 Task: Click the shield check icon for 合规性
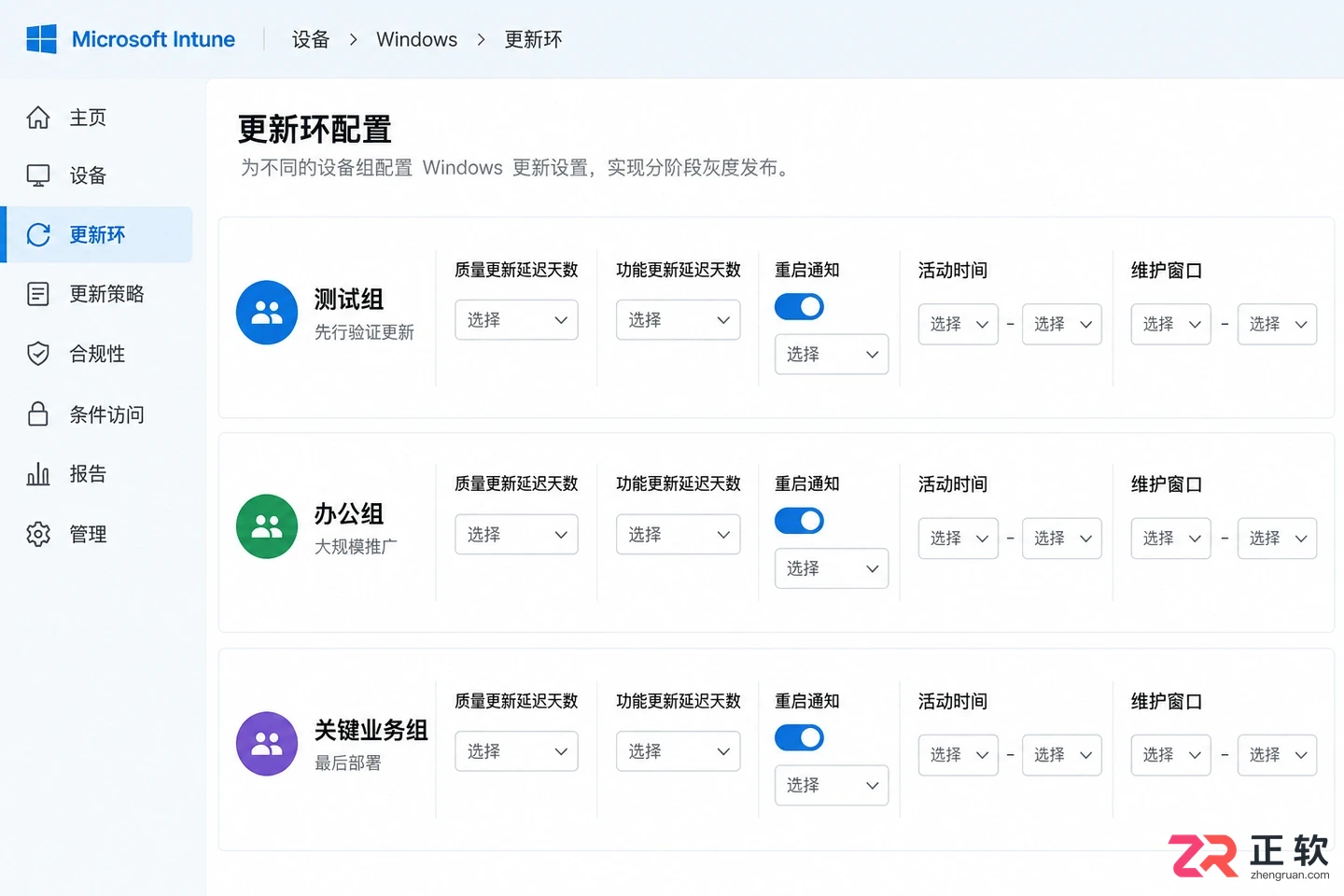point(38,354)
